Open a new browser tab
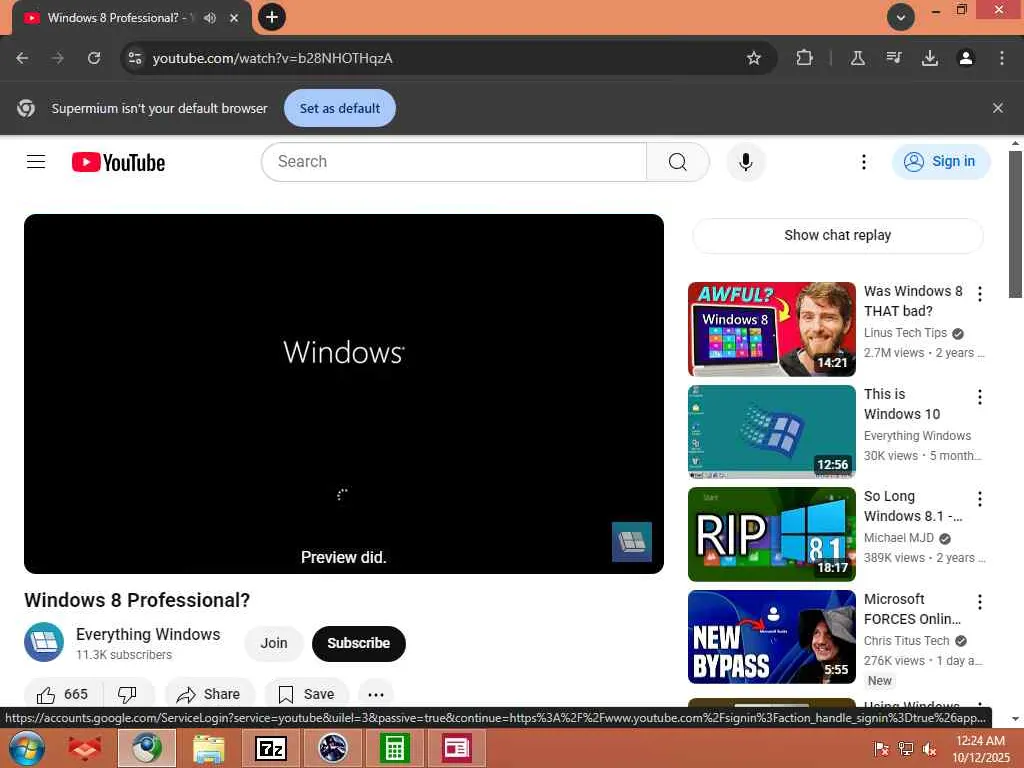This screenshot has height=768, width=1024. pos(272,17)
